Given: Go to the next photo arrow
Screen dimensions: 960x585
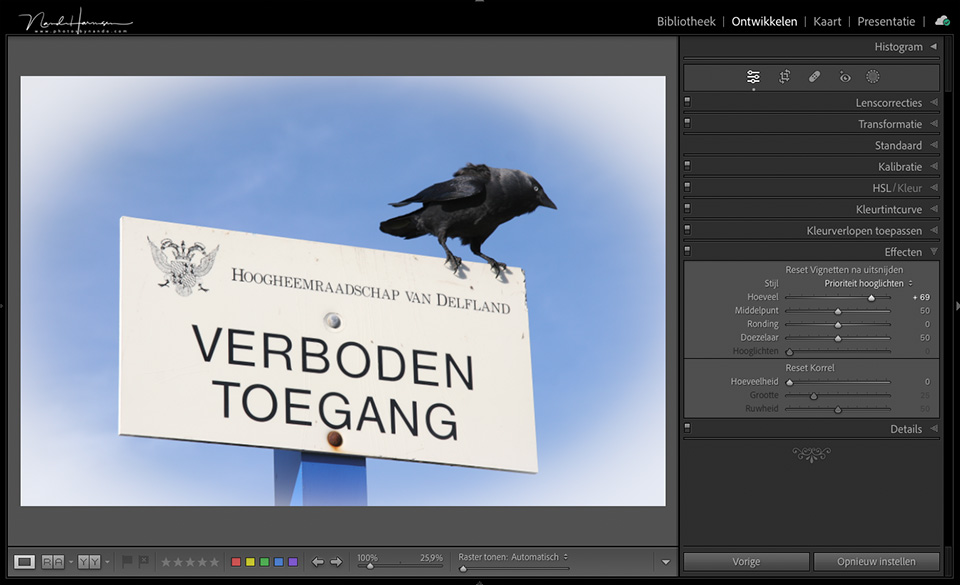Looking at the screenshot, I should (x=336, y=562).
